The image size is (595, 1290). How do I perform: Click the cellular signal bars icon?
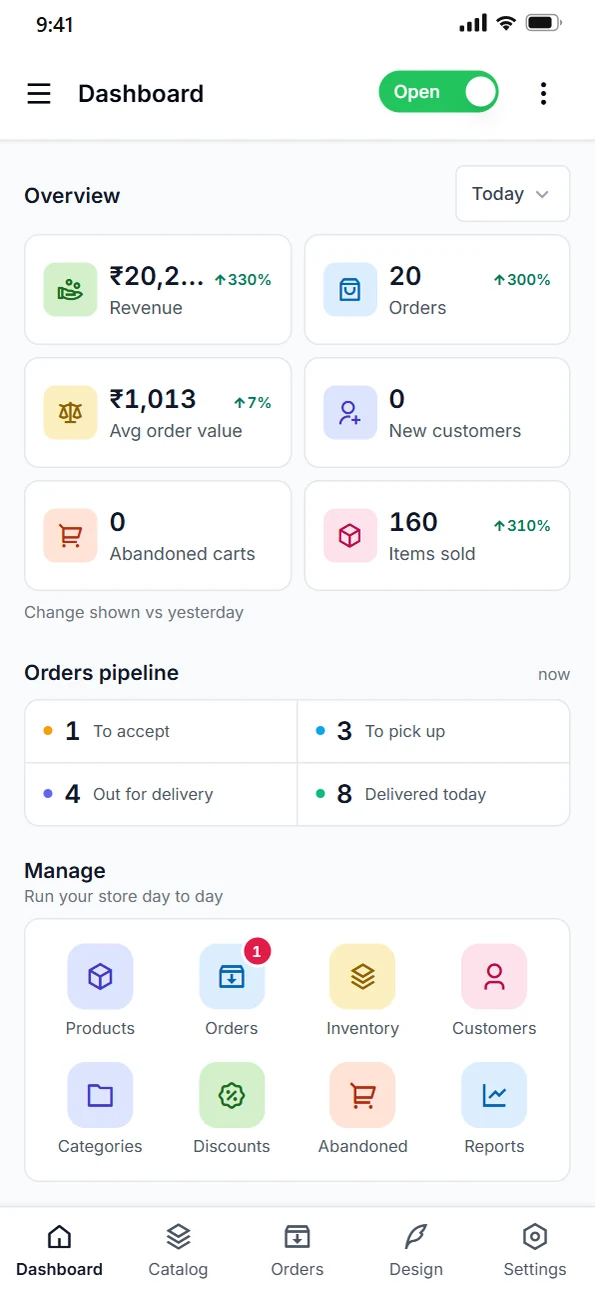click(473, 23)
